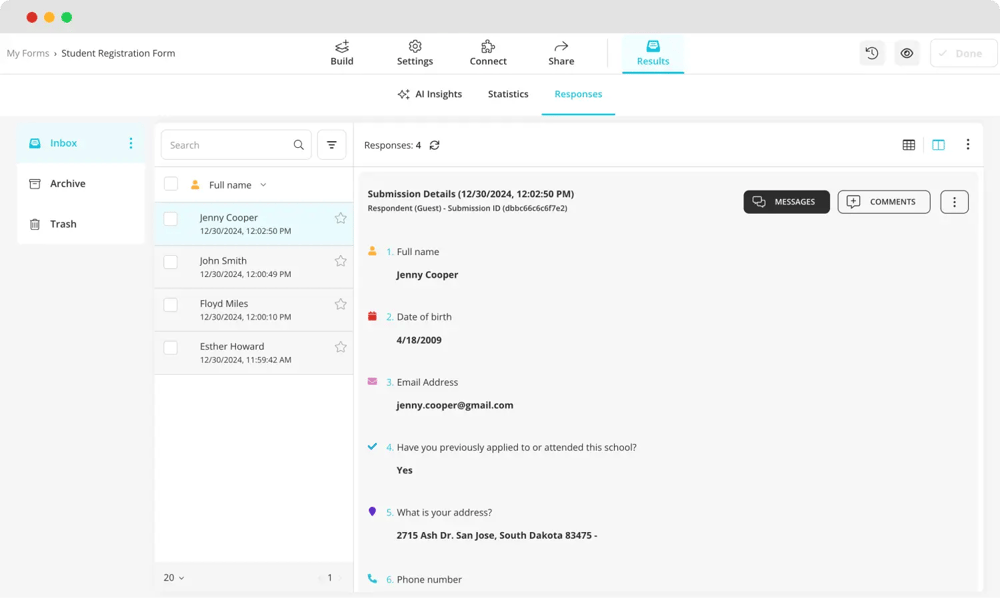Toggle the select-all checkbox in header

click(171, 184)
